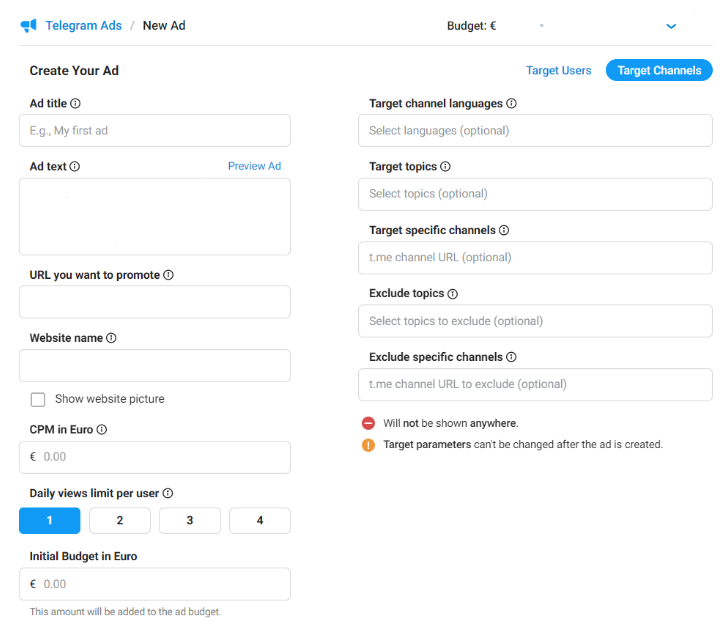725x626 pixels.
Task: Select the Target Channels tab
Action: tap(659, 70)
